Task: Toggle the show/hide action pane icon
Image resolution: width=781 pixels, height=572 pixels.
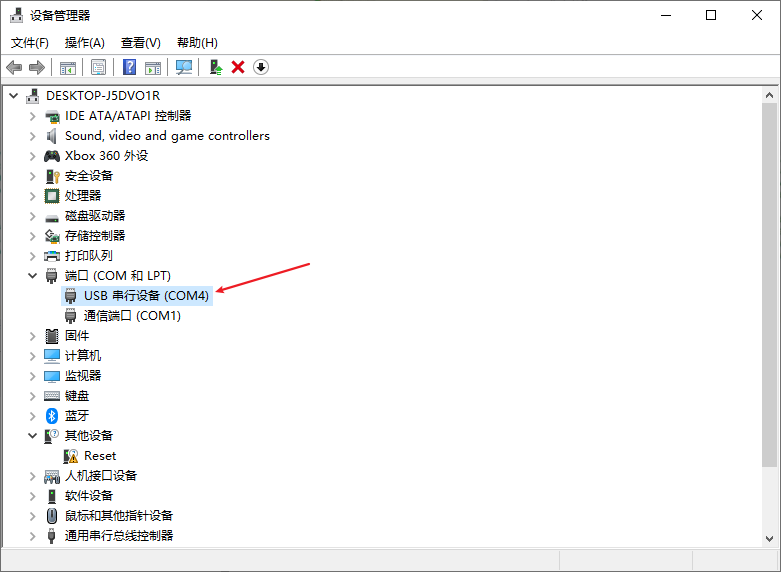Action: click(x=153, y=67)
